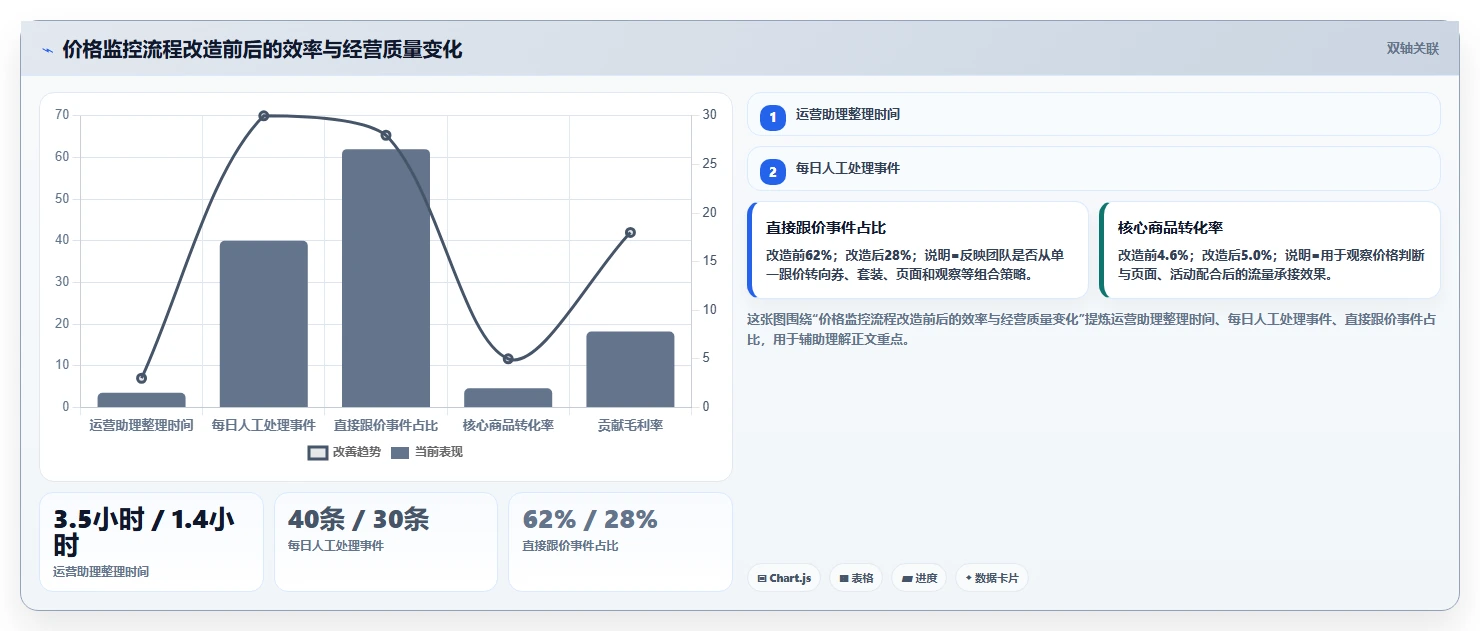Click the x-axis label 核心商品转化率
This screenshot has height=631, width=1480.
tap(508, 425)
